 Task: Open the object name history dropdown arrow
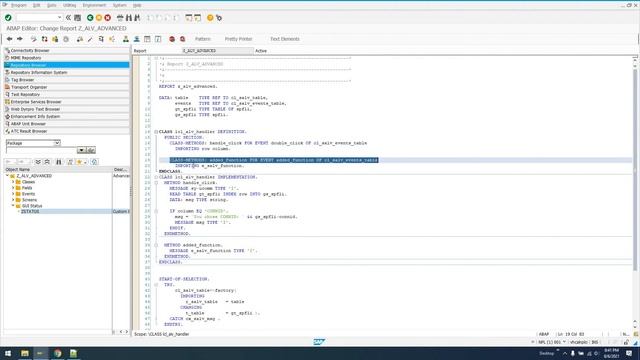pyautogui.click(x=81, y=150)
